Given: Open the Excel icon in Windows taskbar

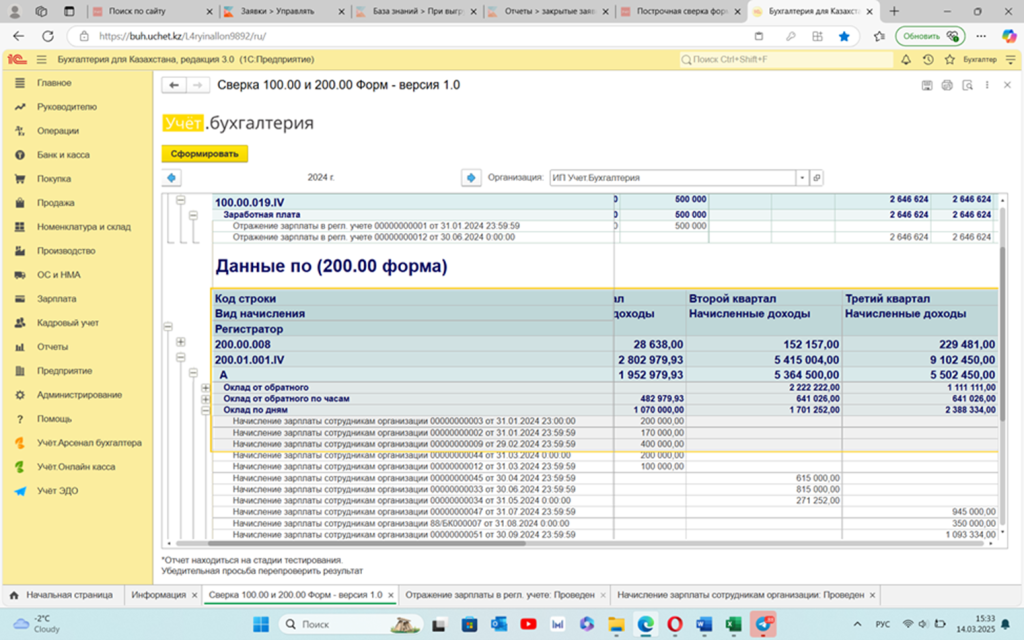Looking at the screenshot, I should pos(733,624).
